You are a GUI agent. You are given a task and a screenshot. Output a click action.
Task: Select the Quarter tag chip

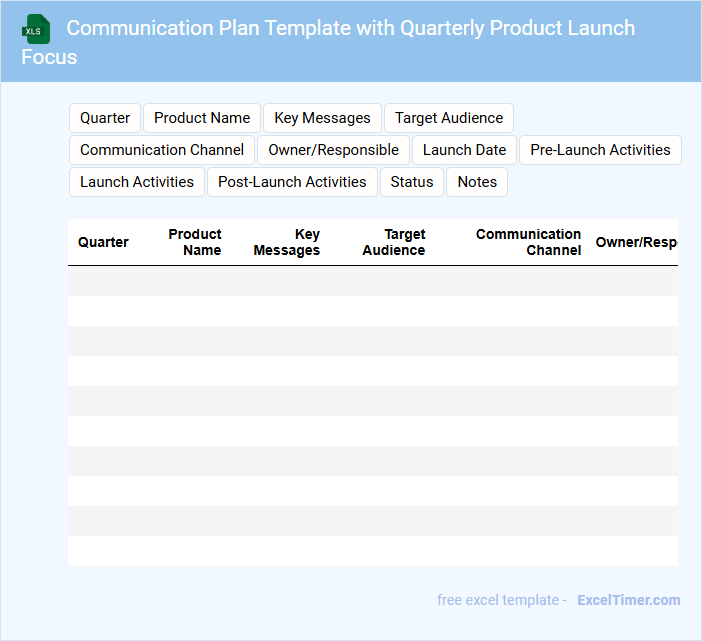point(105,118)
